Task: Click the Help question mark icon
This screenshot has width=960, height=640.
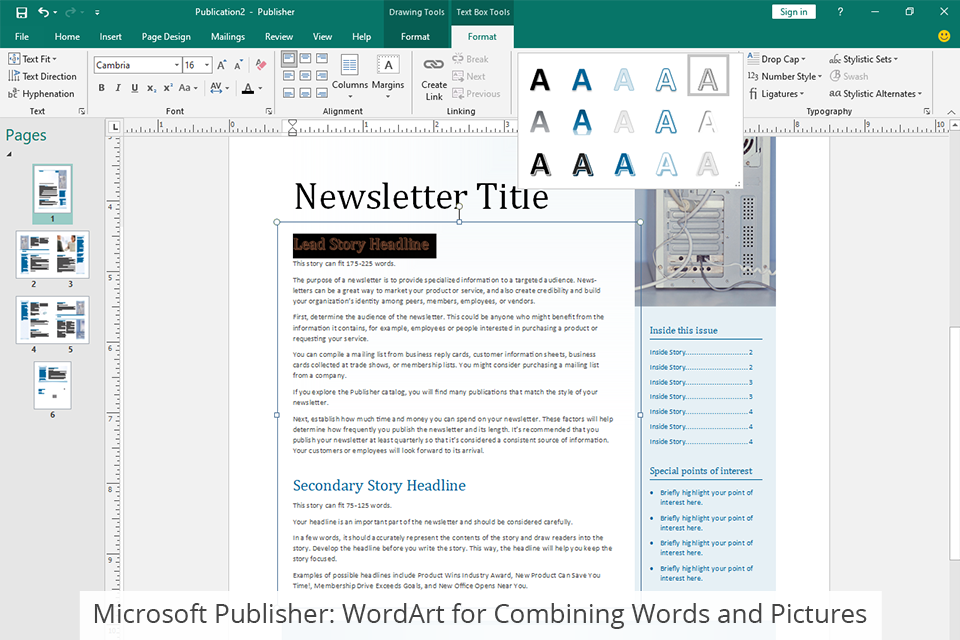Action: pos(840,12)
